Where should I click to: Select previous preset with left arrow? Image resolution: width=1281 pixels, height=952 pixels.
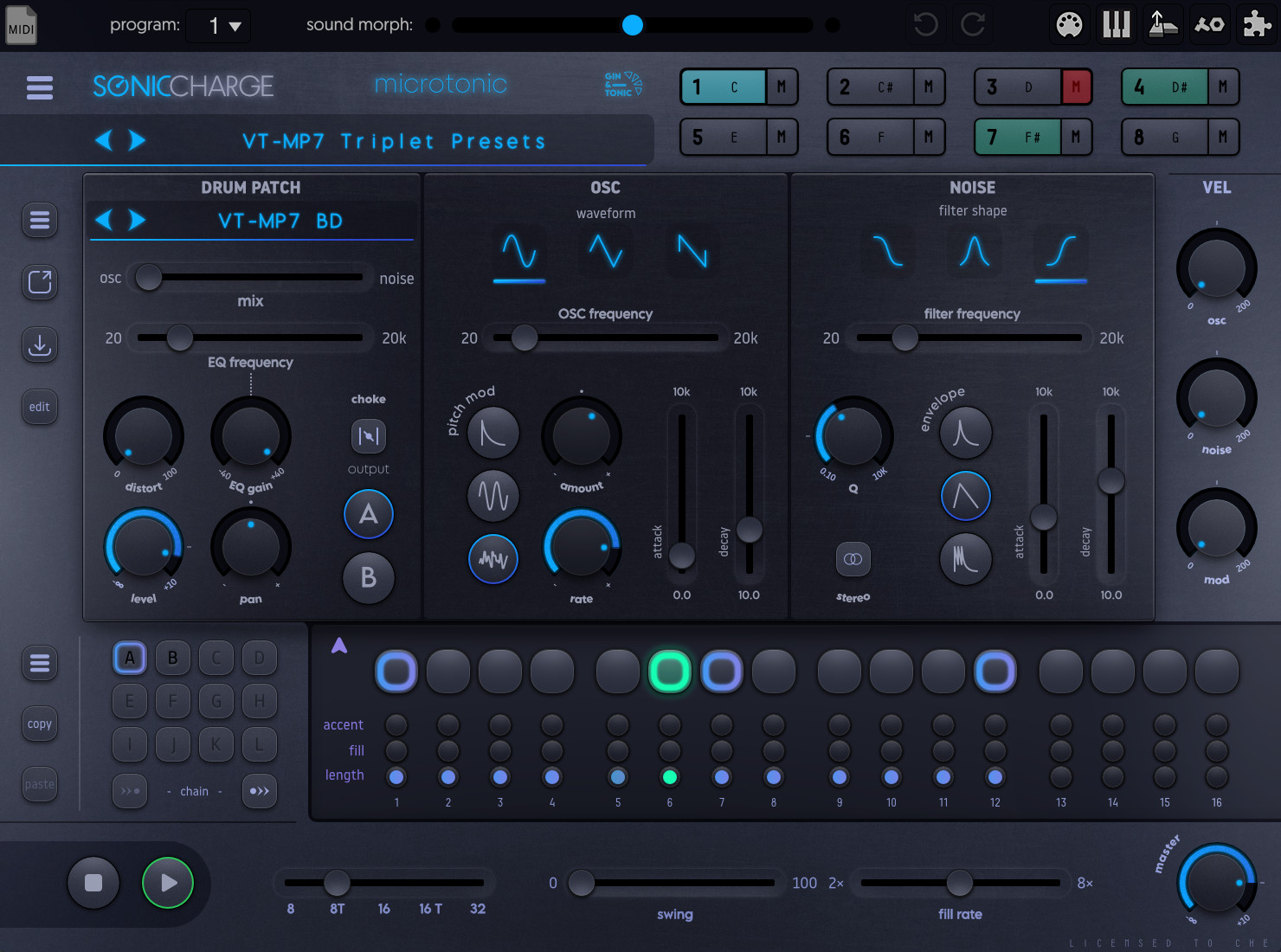tap(104, 140)
